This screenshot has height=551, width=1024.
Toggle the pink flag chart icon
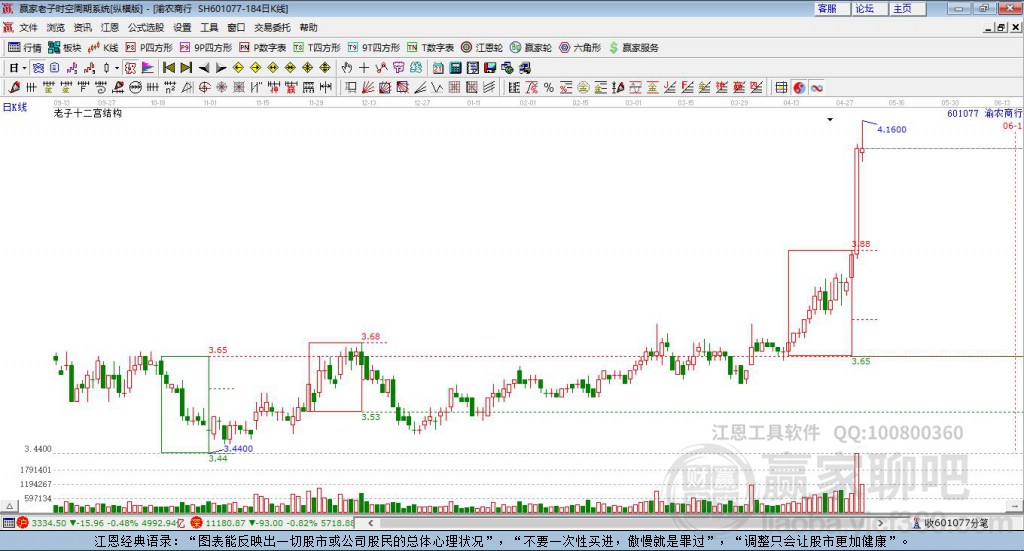(x=148, y=68)
